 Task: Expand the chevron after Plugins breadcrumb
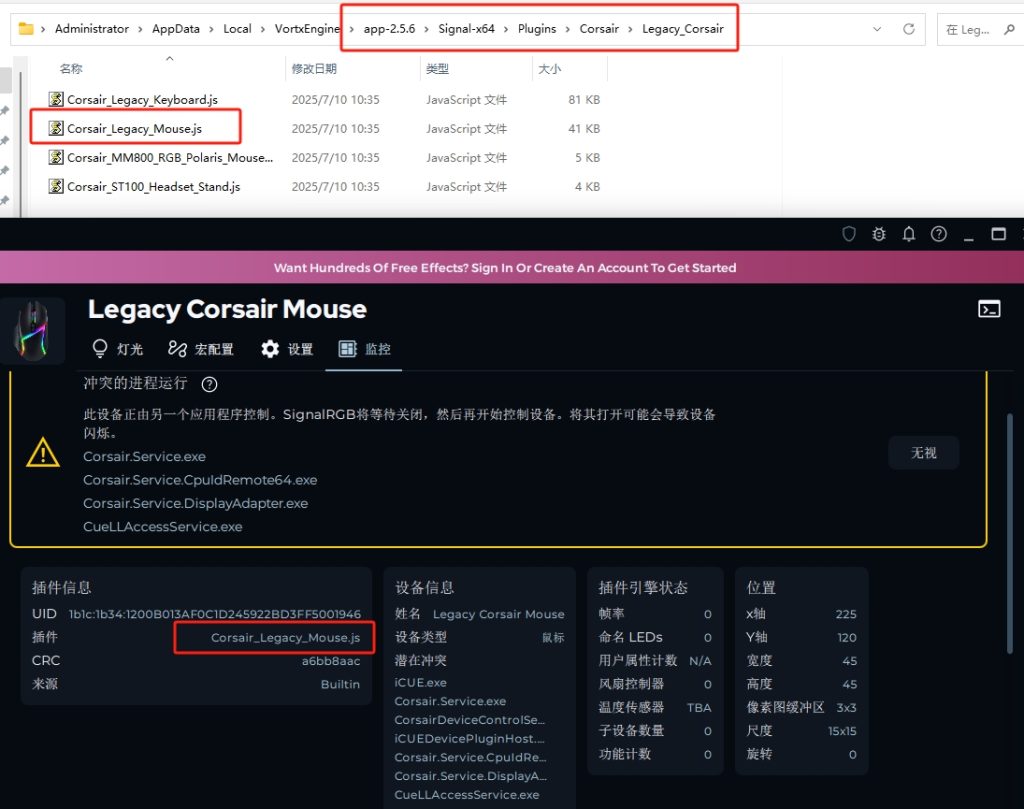point(568,29)
